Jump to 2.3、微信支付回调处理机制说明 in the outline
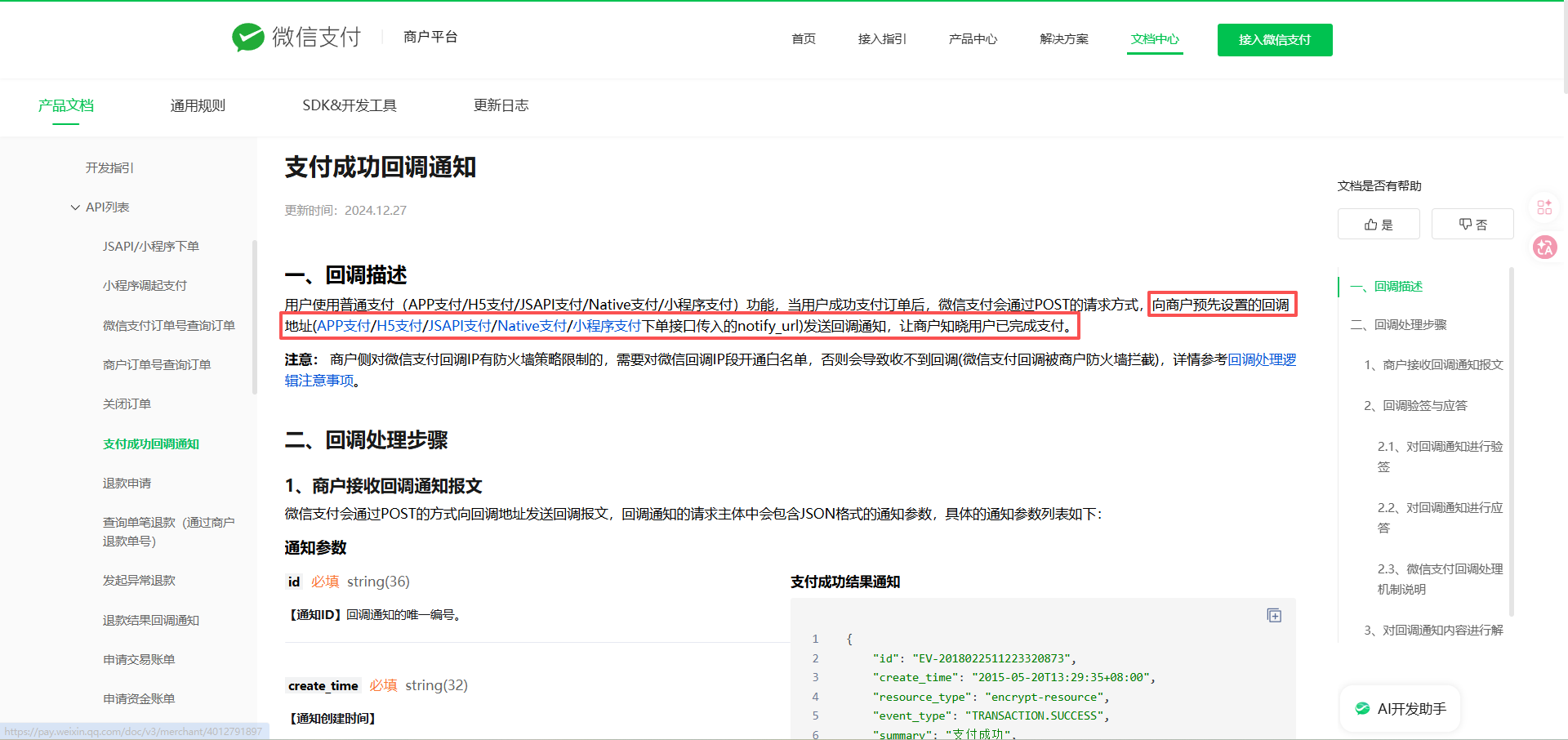The width and height of the screenshot is (1568, 740). (x=1440, y=579)
